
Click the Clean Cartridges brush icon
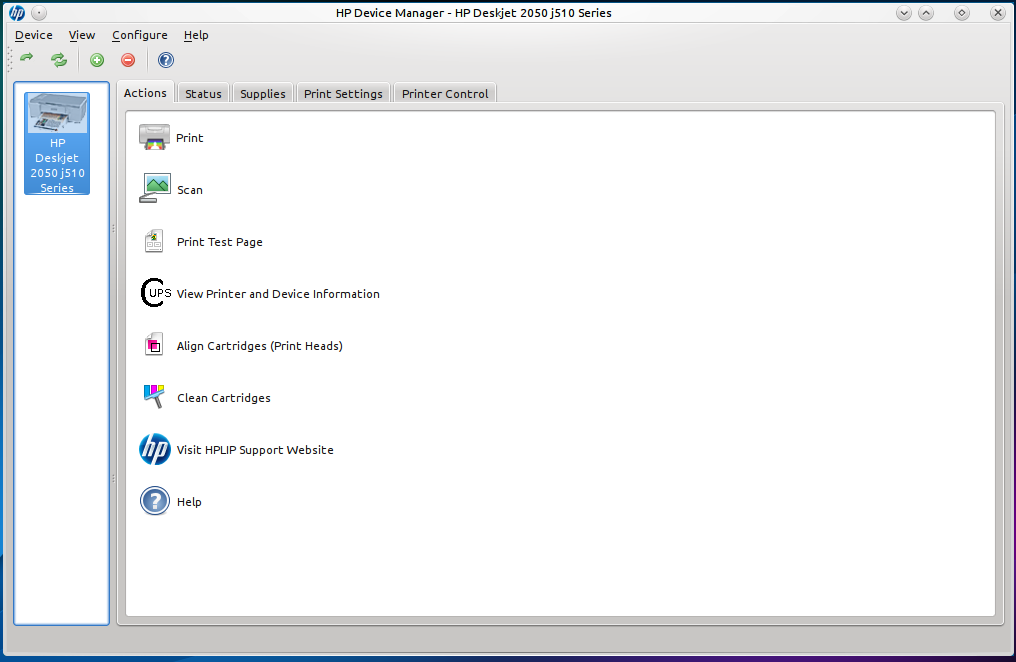pyautogui.click(x=154, y=396)
